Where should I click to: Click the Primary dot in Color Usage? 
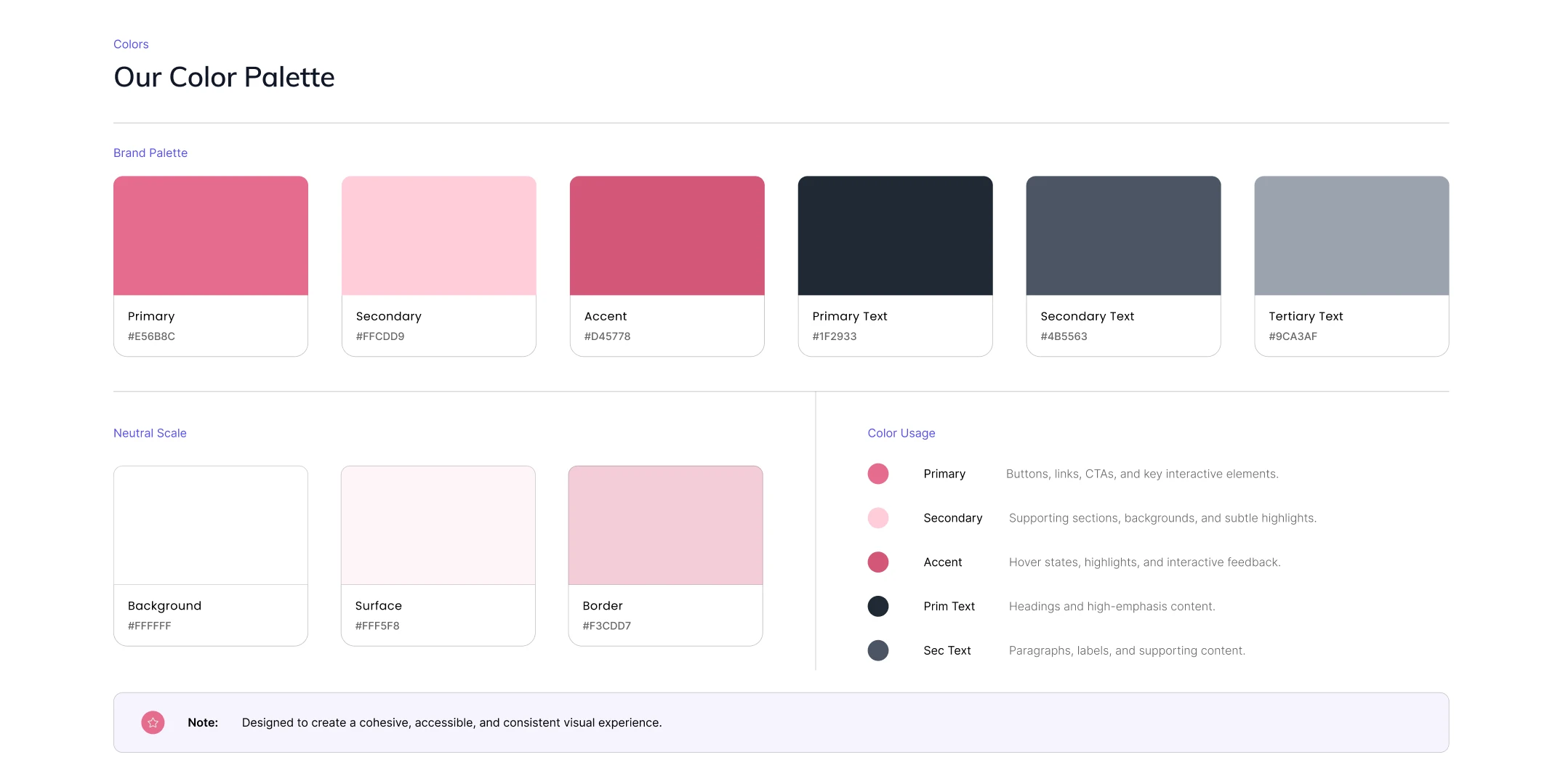point(878,474)
